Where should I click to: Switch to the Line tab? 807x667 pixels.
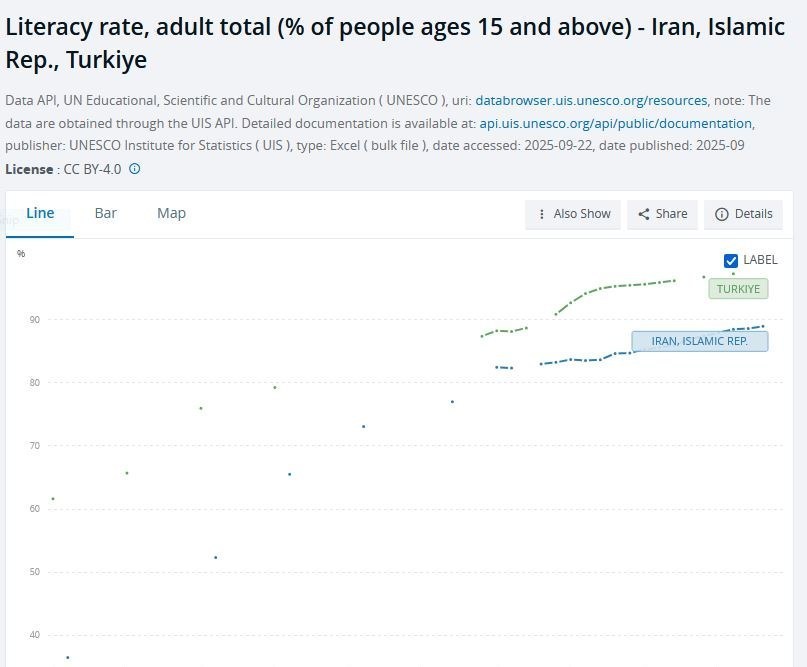(x=40, y=213)
